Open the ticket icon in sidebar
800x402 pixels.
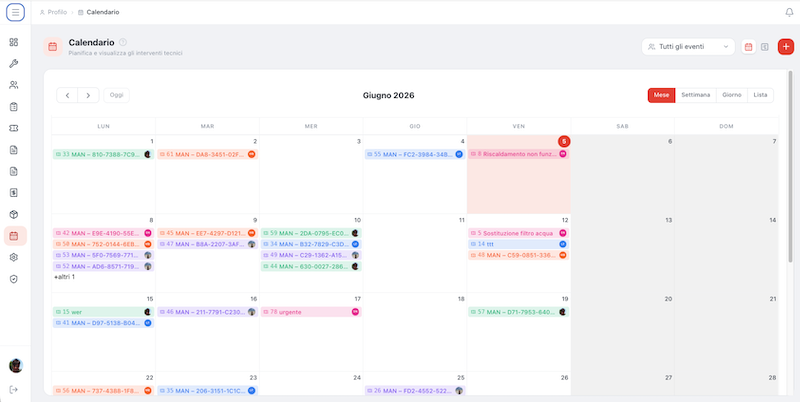click(14, 129)
